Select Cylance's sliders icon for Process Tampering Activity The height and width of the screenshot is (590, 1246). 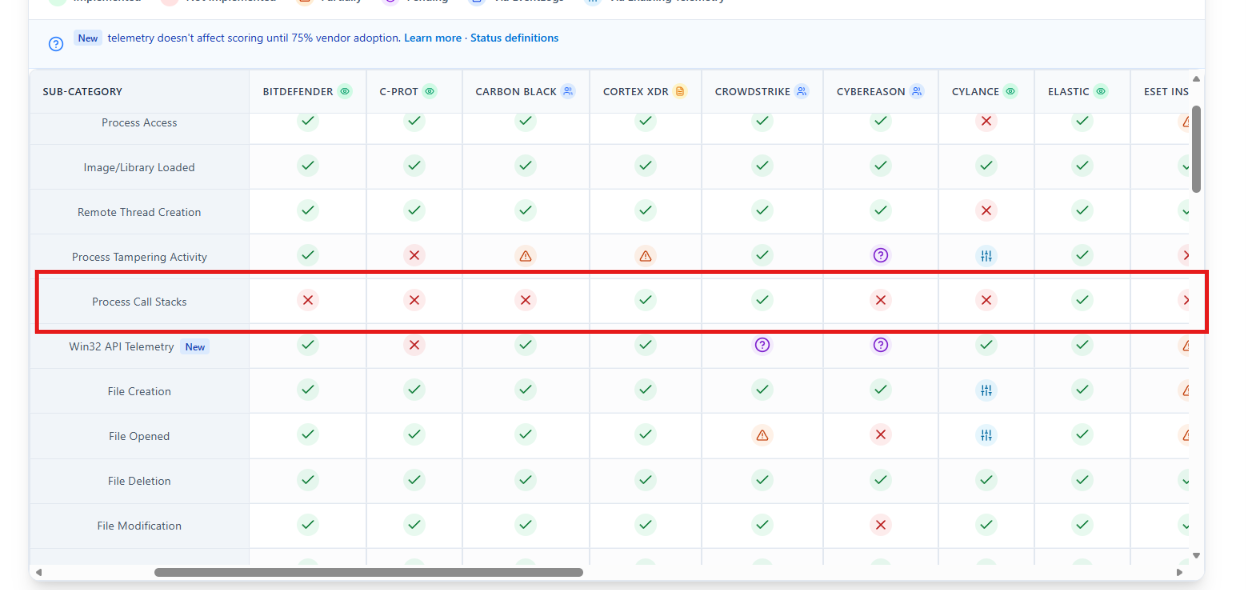pyautogui.click(x=987, y=255)
